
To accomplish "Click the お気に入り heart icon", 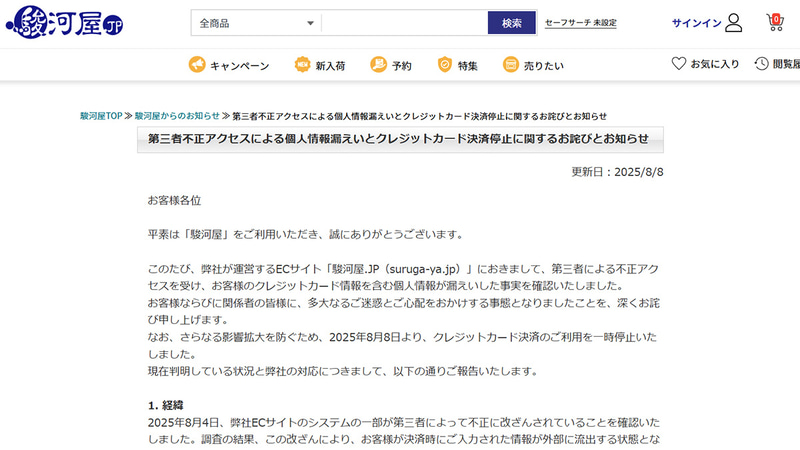I will [x=679, y=63].
